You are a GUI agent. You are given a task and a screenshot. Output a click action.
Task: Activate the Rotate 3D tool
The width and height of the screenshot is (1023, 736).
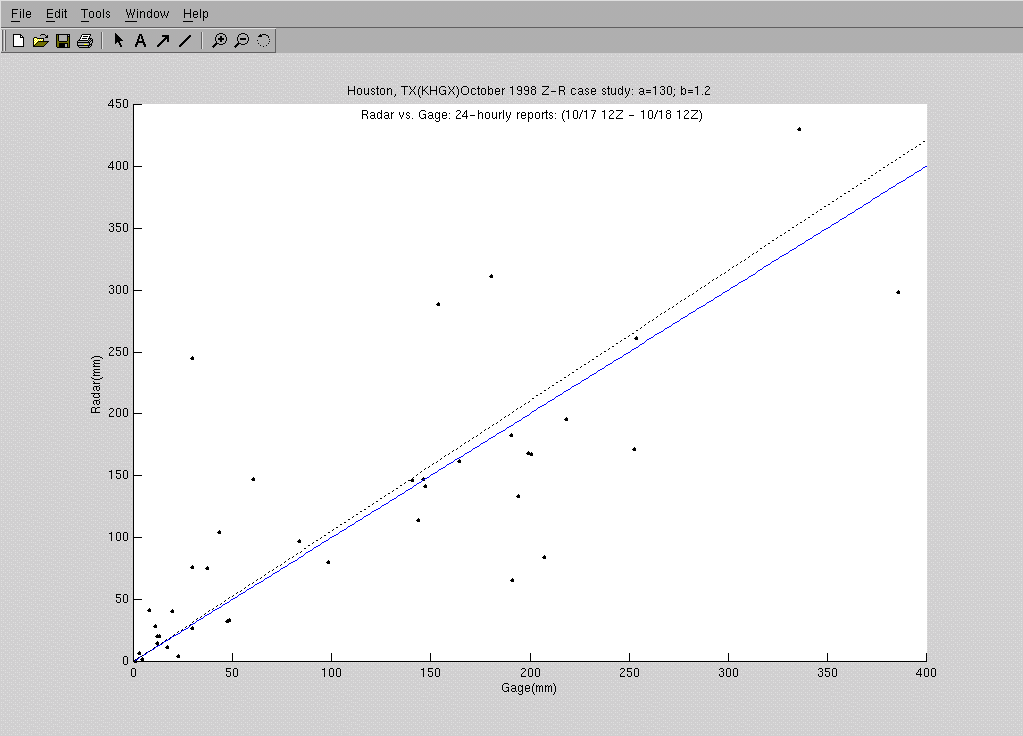coord(264,40)
